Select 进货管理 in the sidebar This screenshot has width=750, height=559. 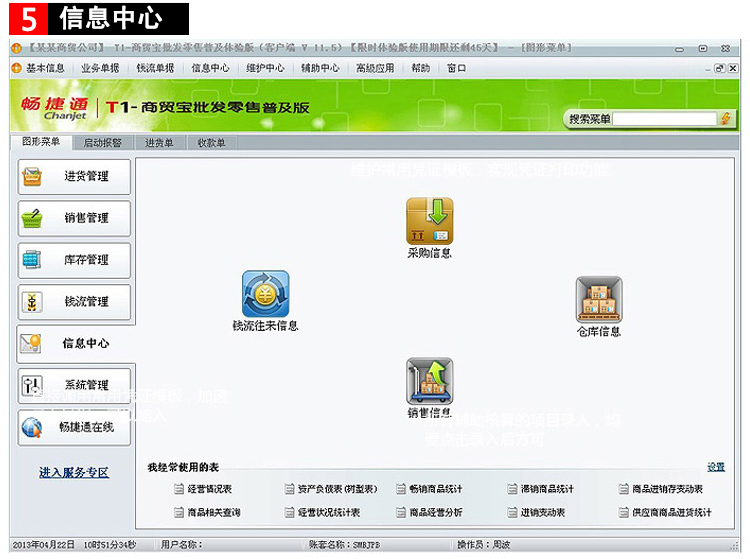click(x=74, y=176)
